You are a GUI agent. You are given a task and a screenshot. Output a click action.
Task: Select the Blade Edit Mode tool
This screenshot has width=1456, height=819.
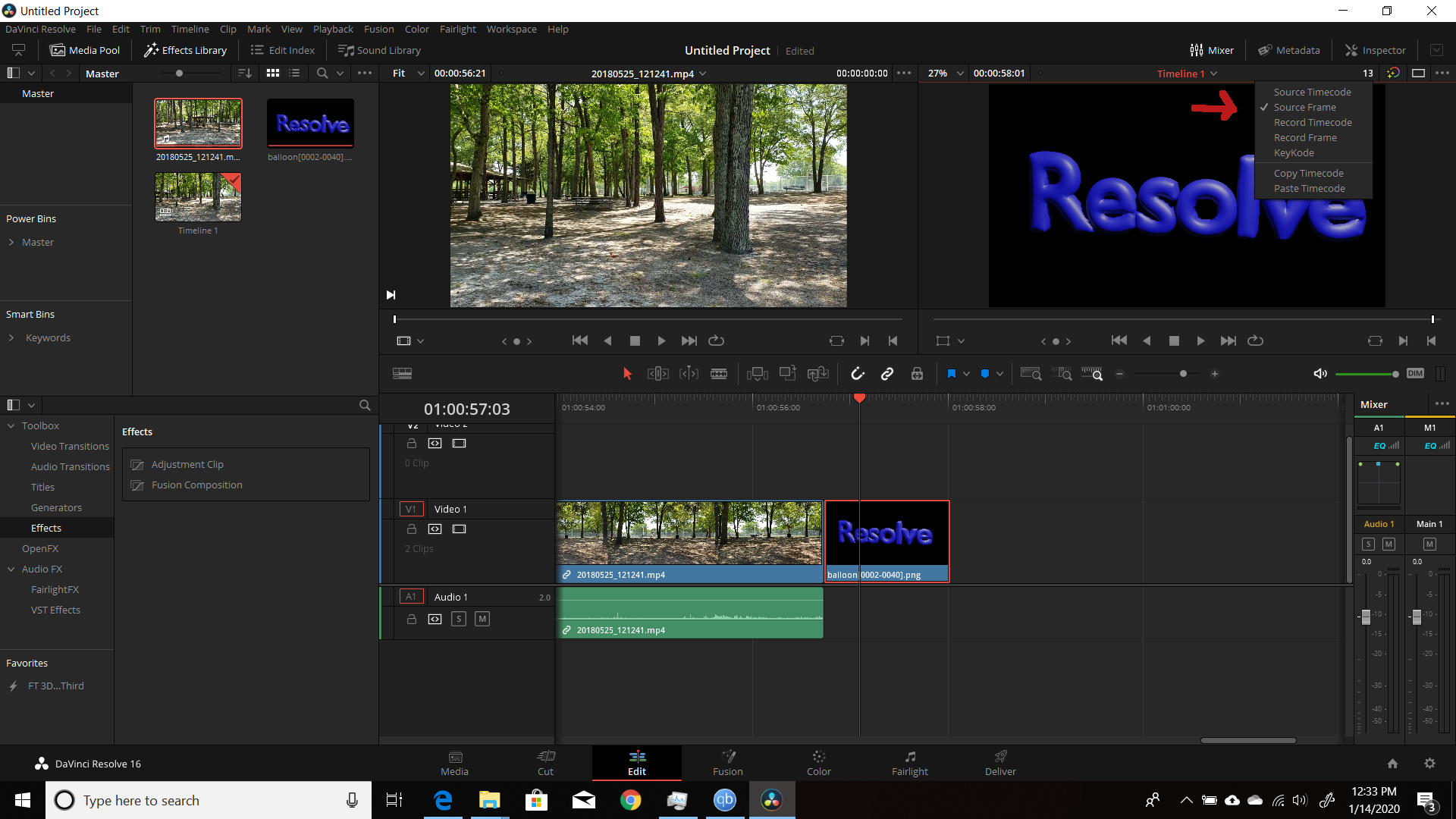719,374
